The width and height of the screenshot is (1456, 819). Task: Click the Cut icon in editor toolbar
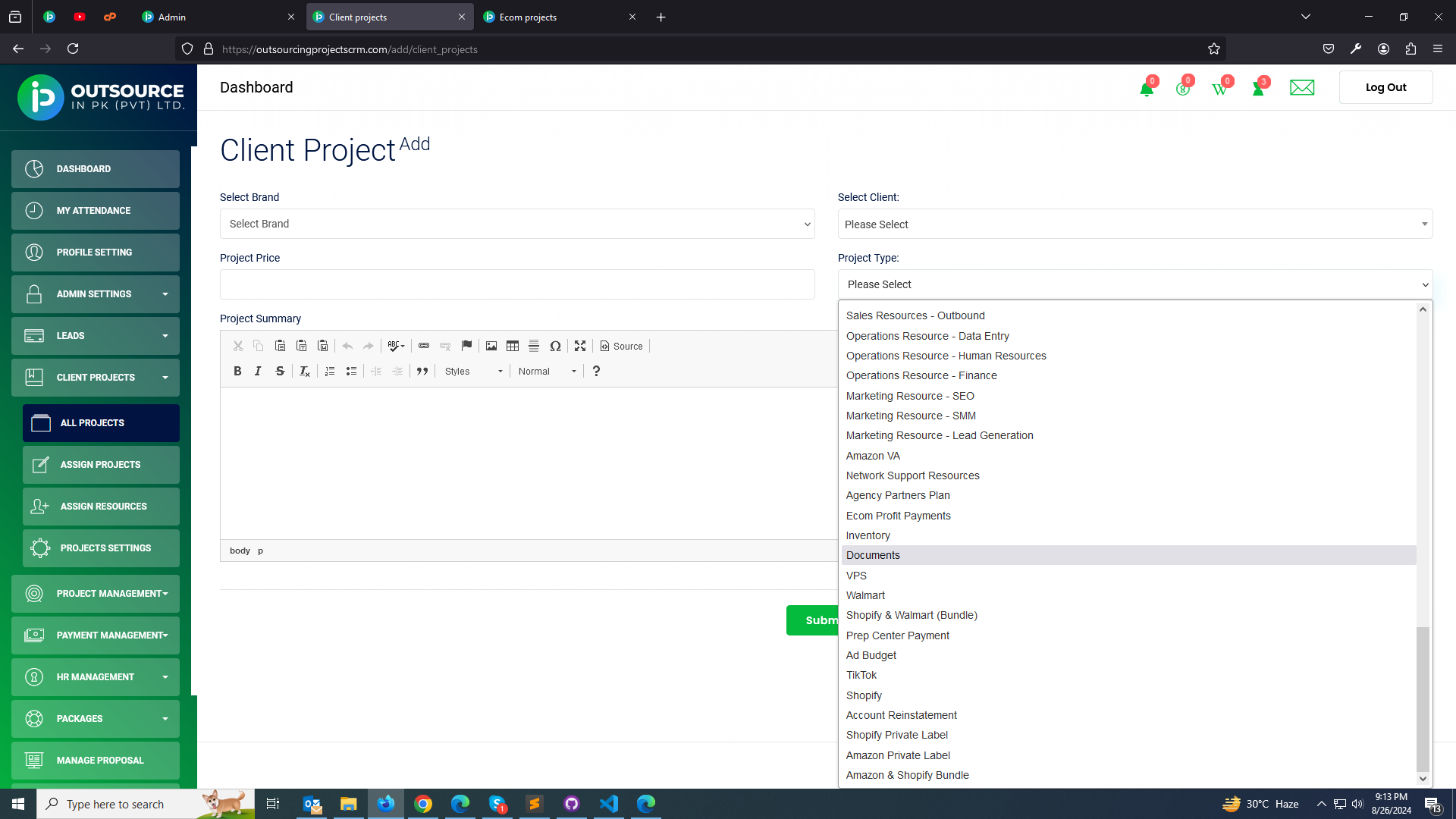[237, 346]
